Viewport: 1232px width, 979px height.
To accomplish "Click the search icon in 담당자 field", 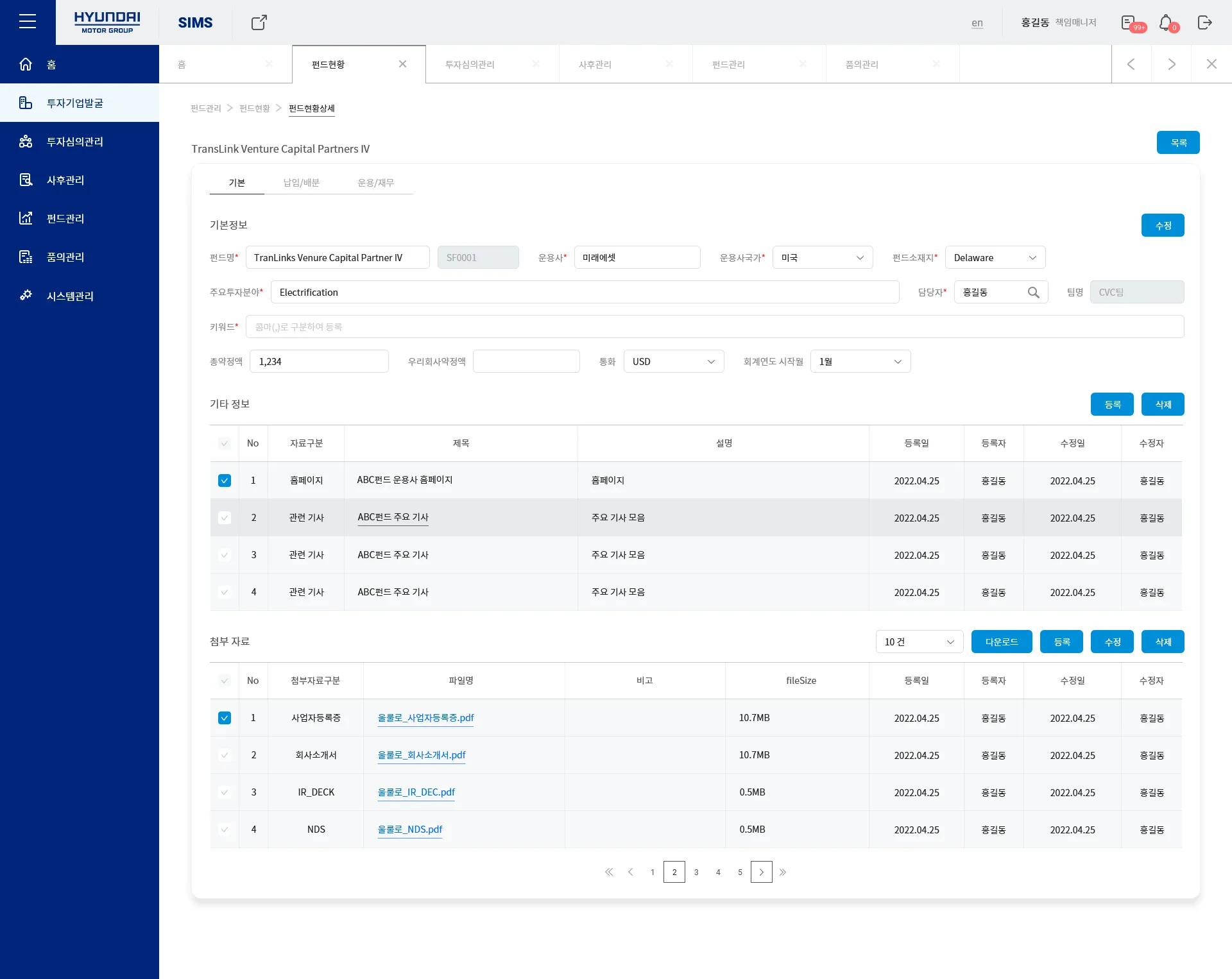I will (x=1034, y=293).
